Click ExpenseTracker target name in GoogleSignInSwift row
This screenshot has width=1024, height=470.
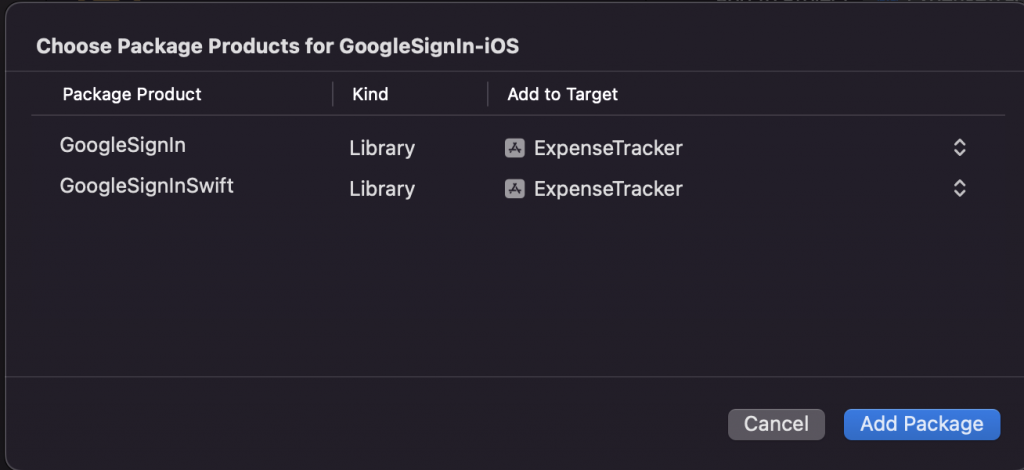pyautogui.click(x=608, y=188)
